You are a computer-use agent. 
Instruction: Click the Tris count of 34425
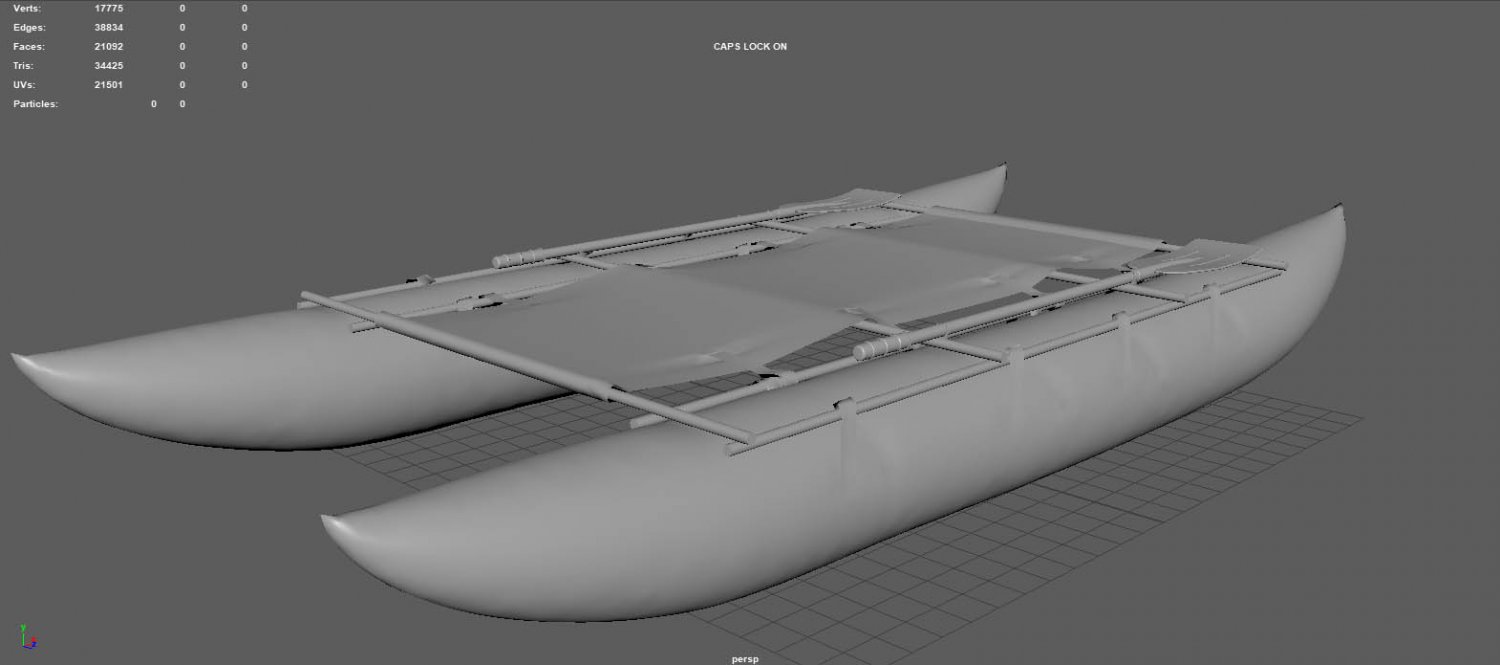[109, 65]
